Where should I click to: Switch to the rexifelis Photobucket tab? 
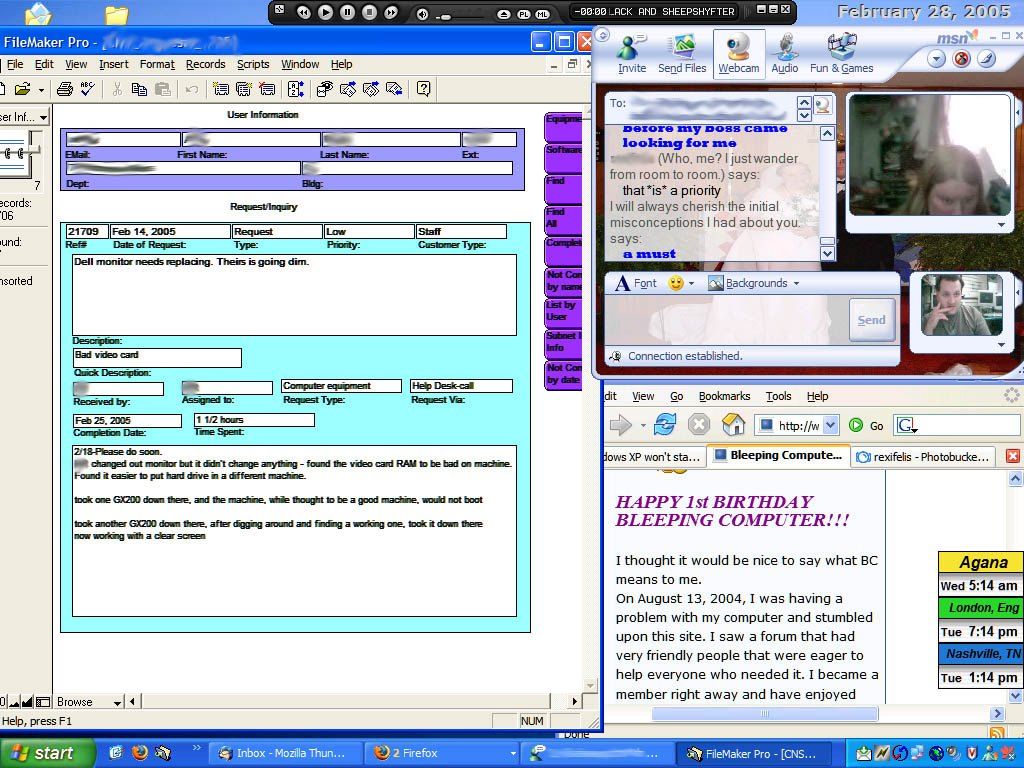[923, 456]
